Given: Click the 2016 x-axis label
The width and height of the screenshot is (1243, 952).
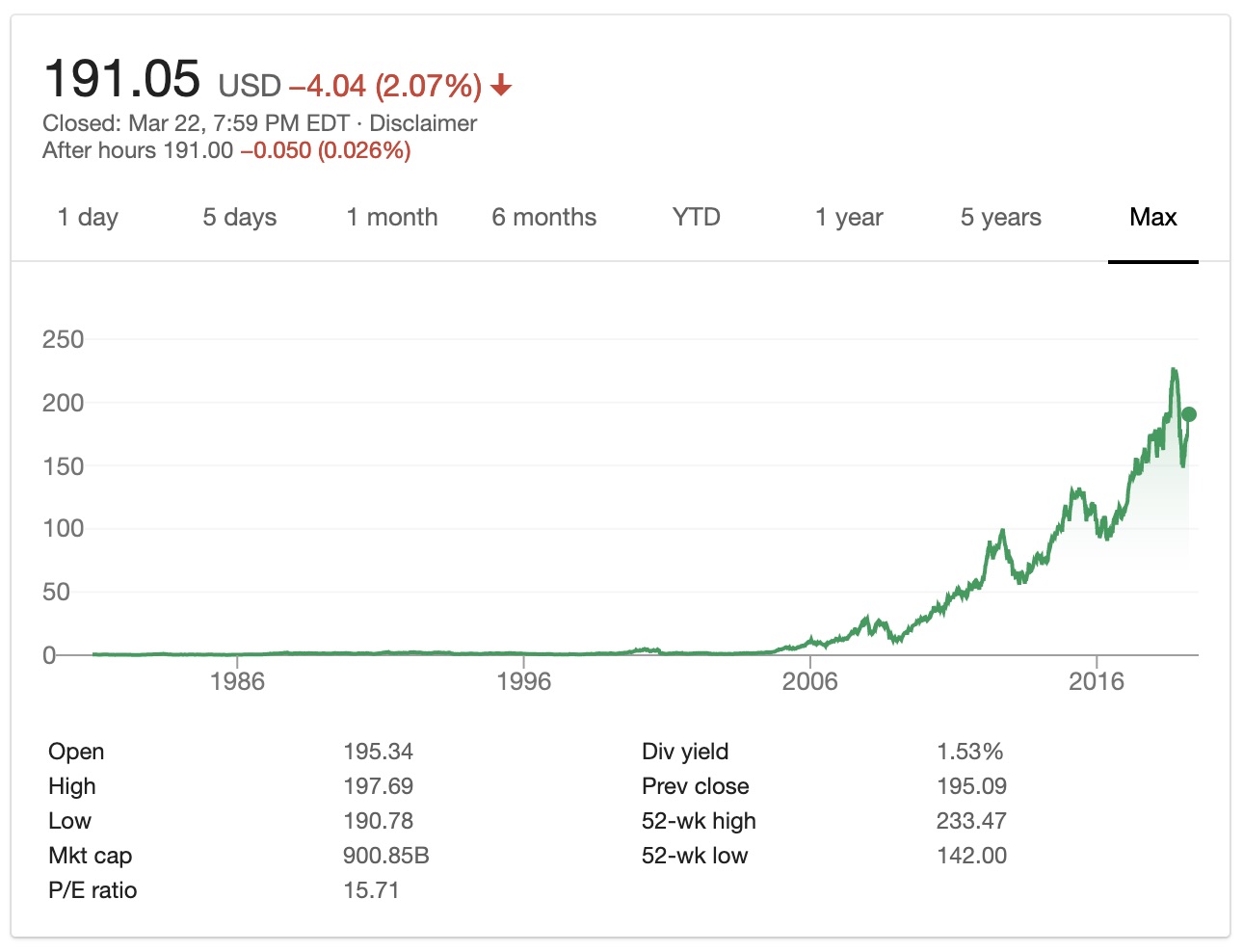Looking at the screenshot, I should (1096, 681).
